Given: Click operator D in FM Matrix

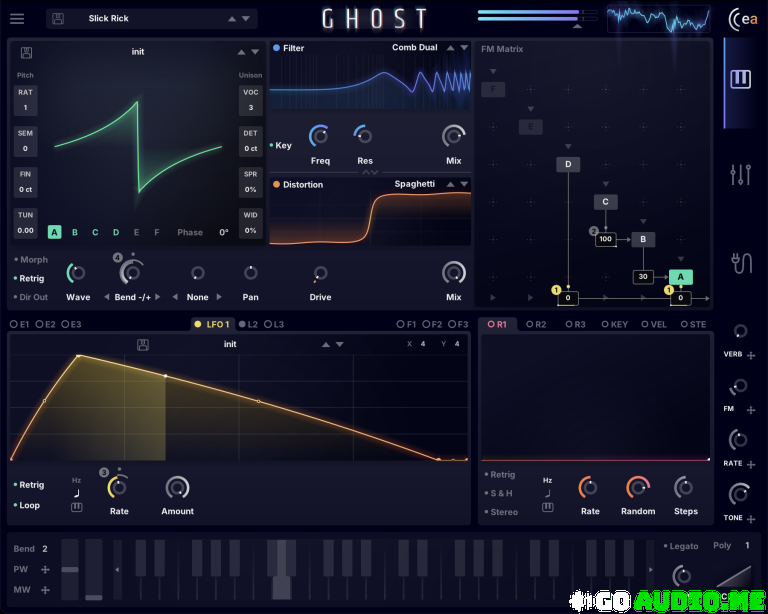Looking at the screenshot, I should point(568,164).
